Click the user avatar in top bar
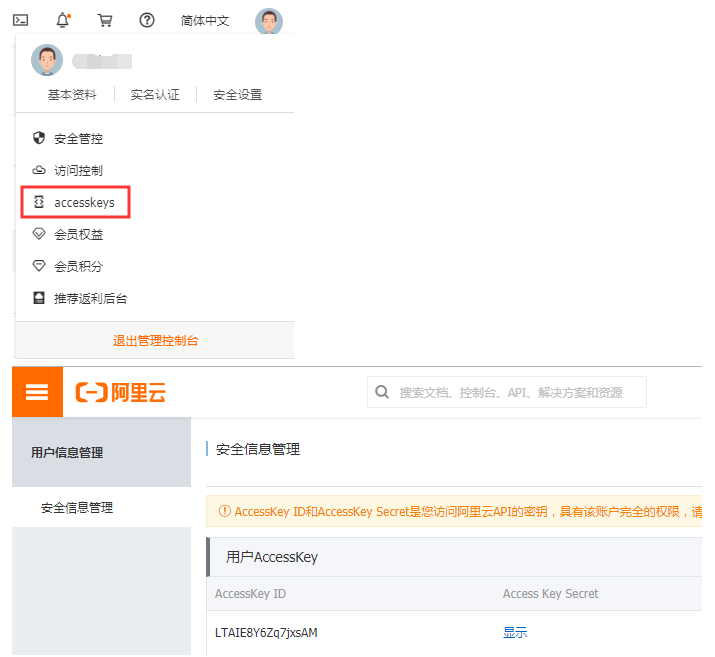Screen dimensions: 715x657 pyautogui.click(x=269, y=21)
